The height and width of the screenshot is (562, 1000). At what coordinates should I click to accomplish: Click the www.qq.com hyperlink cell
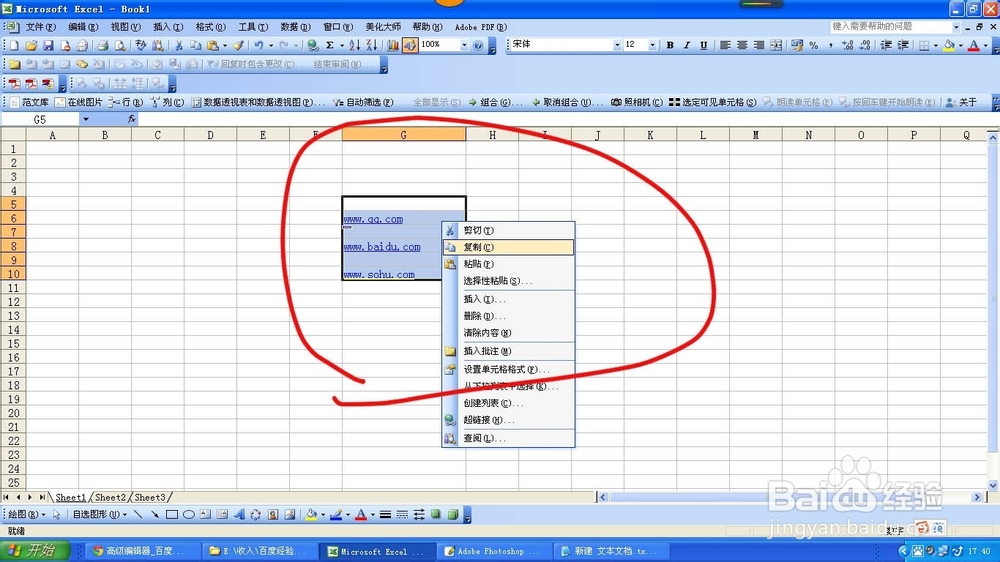[x=373, y=219]
